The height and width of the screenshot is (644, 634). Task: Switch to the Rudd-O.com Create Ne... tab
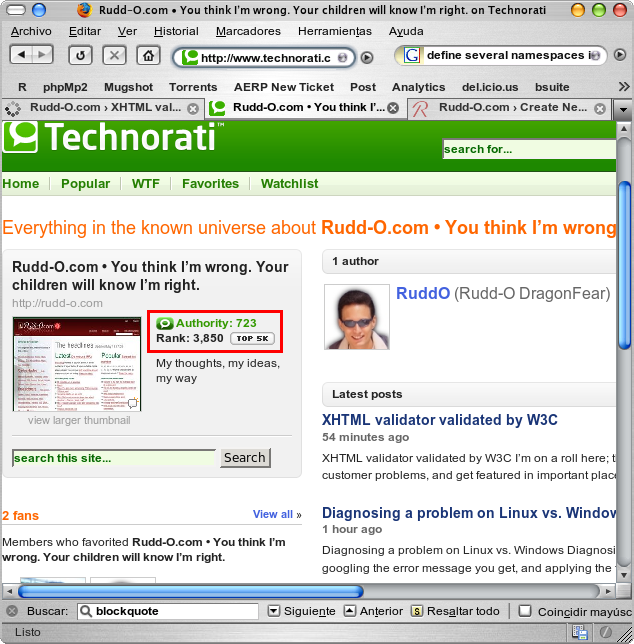coord(509,109)
